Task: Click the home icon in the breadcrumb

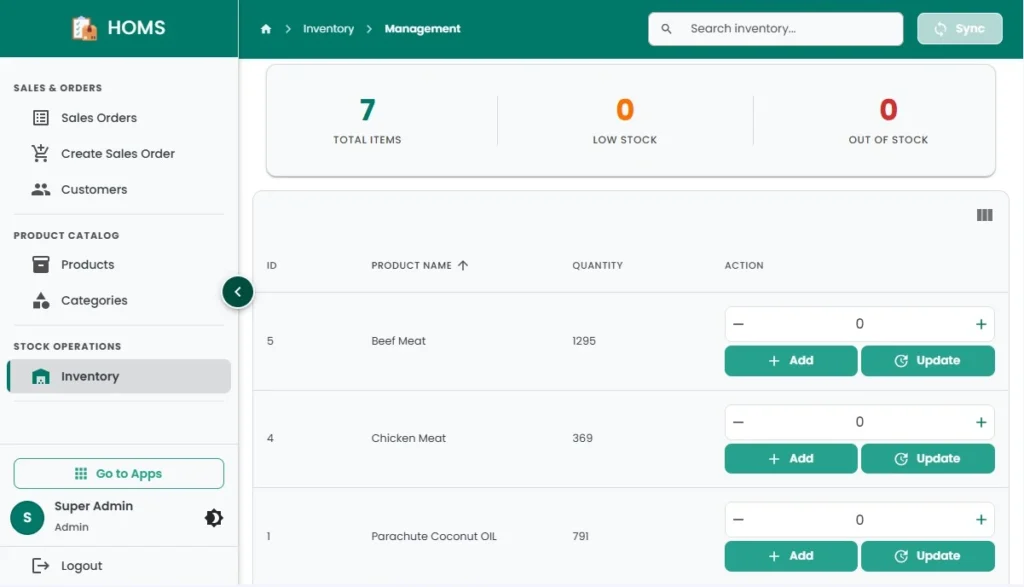Action: coord(266,29)
